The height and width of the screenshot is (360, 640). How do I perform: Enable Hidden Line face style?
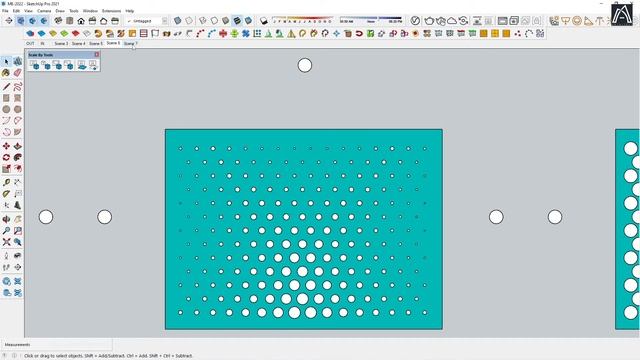[214, 20]
